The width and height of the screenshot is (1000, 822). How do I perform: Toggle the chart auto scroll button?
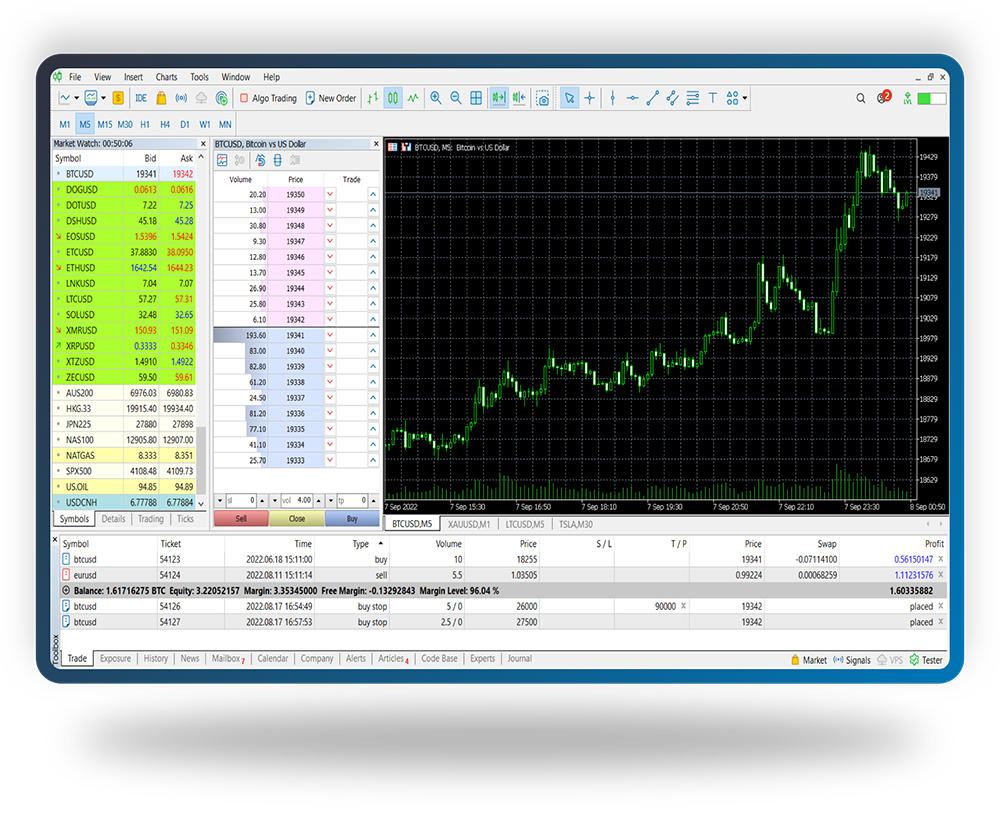[x=497, y=98]
